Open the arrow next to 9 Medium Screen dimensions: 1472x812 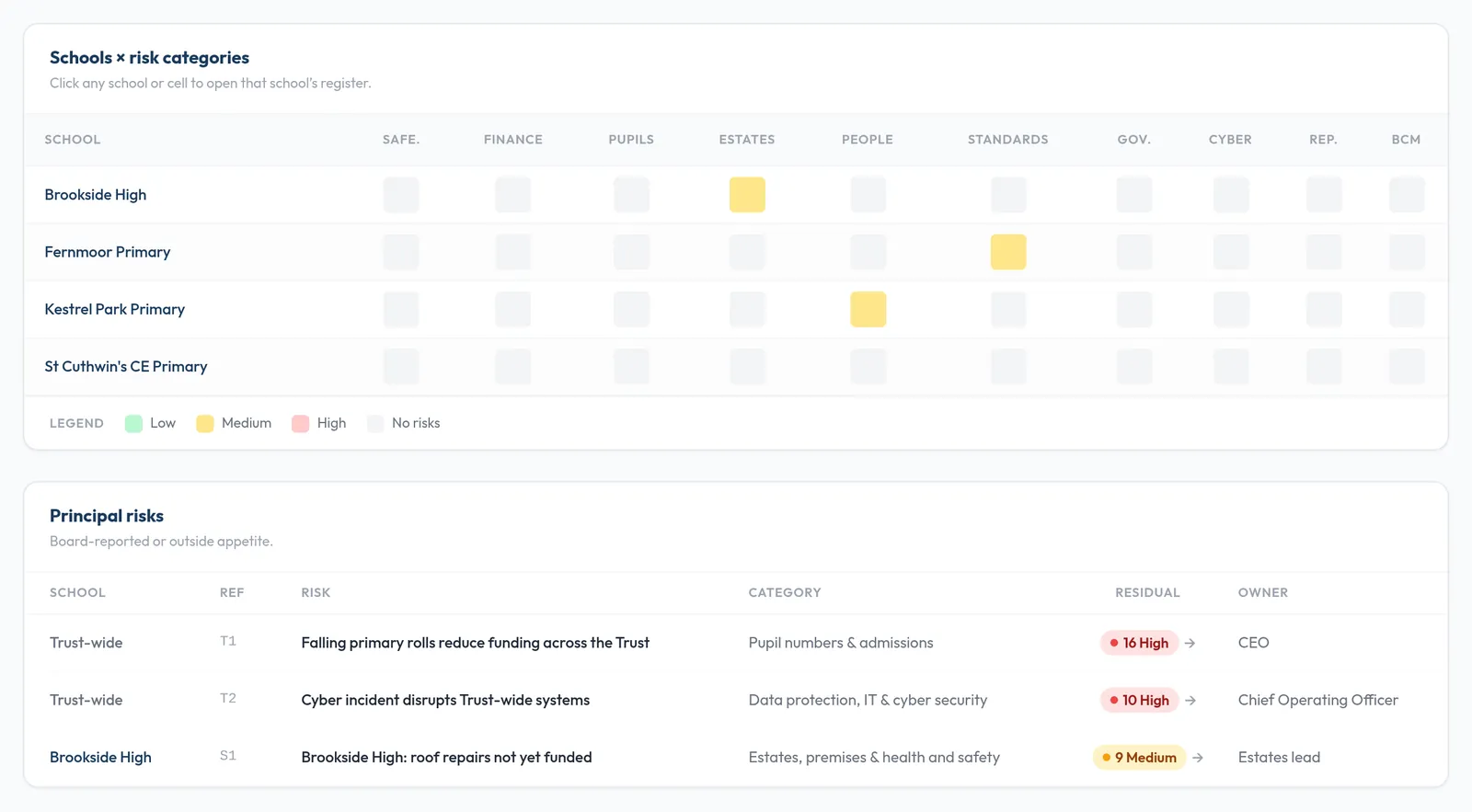coord(1198,758)
